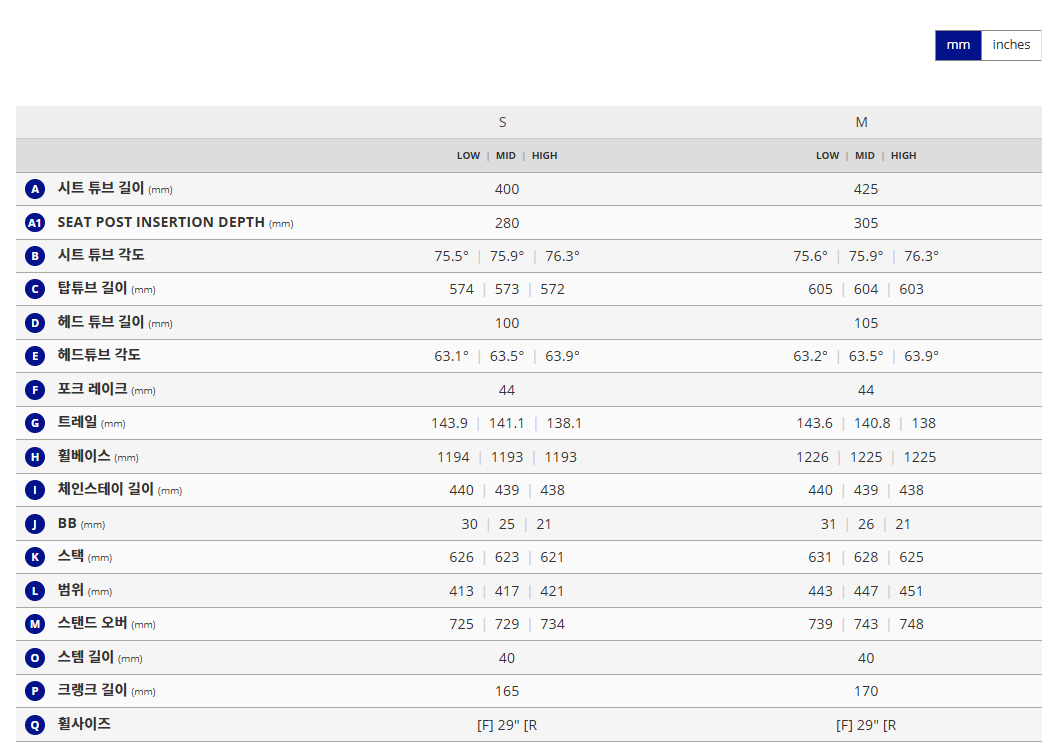
Task: Click the P crank length badge
Action: (x=36, y=691)
